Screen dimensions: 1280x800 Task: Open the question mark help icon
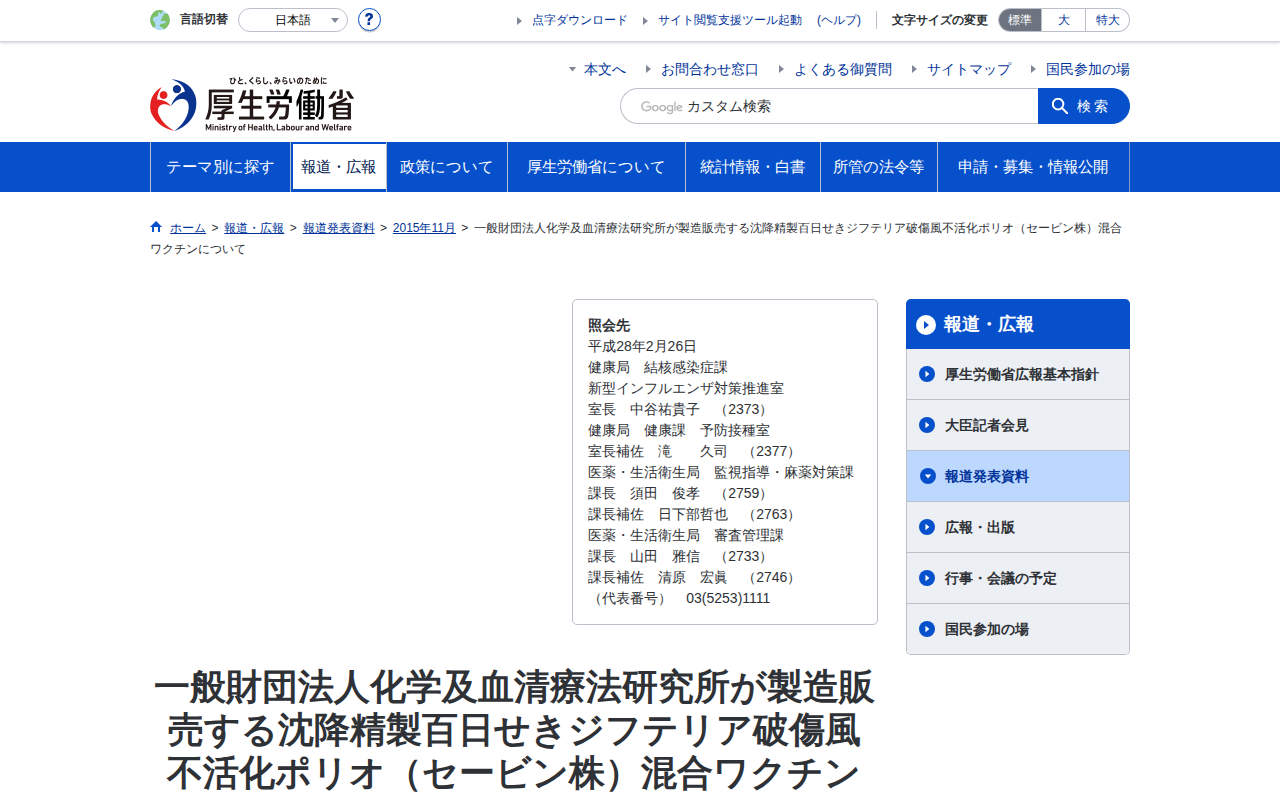coord(369,20)
